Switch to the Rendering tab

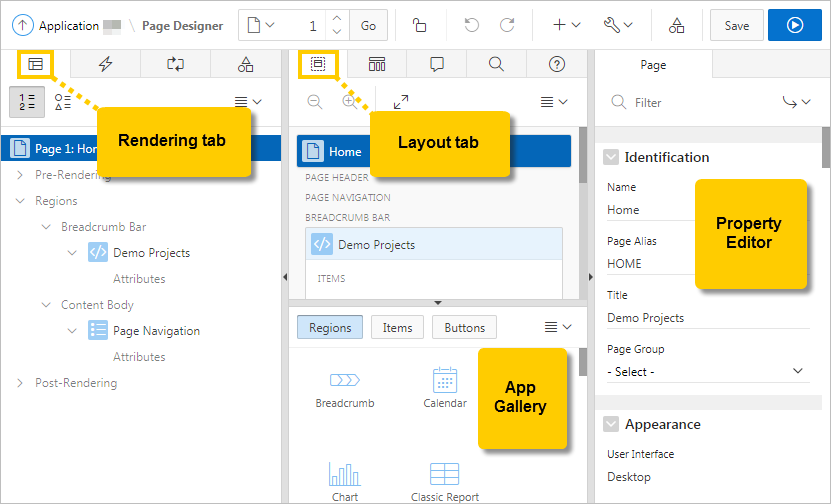point(36,65)
